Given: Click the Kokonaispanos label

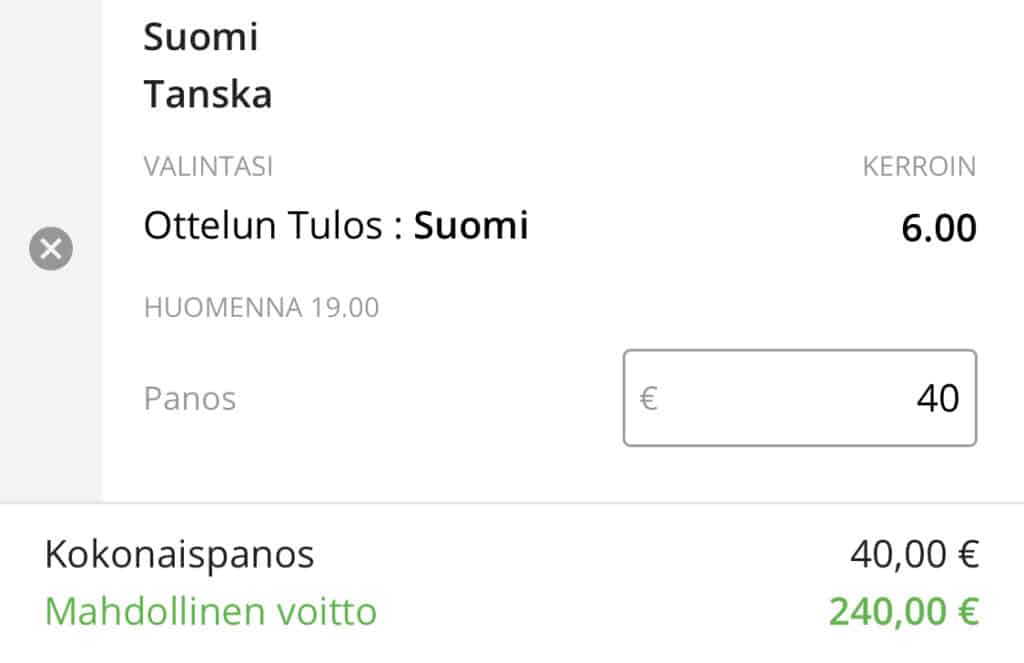Looking at the screenshot, I should coord(179,554).
